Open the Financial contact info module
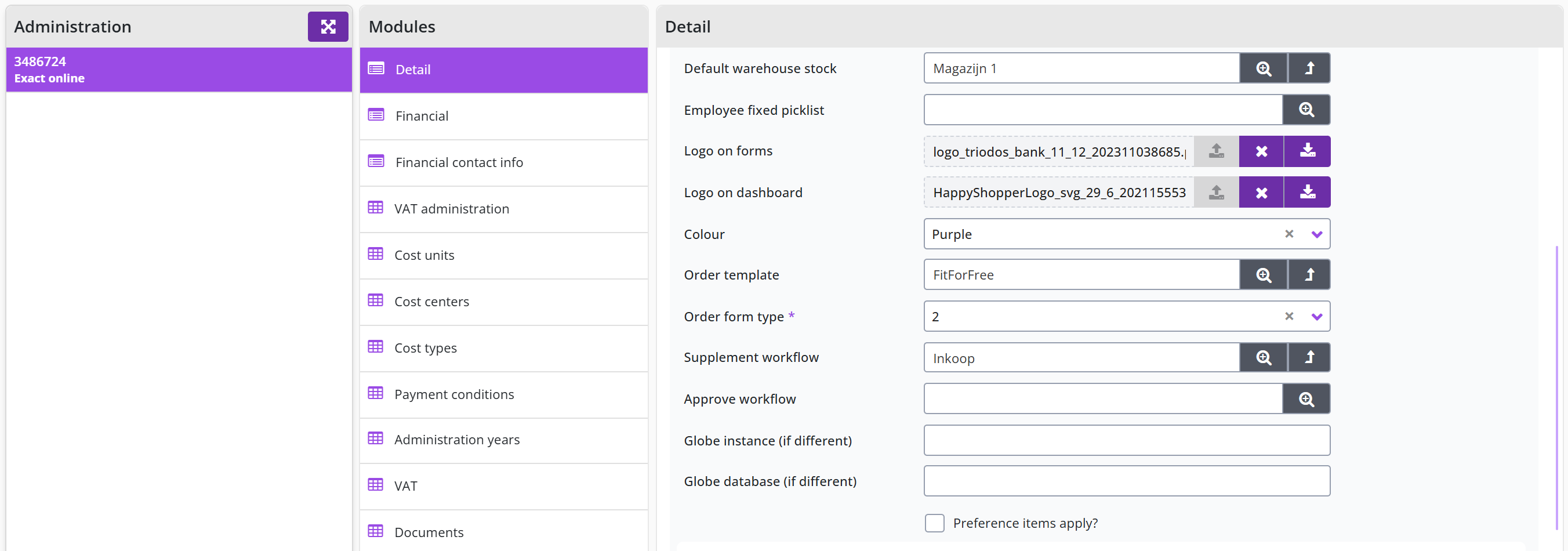The width and height of the screenshot is (1568, 551). click(503, 162)
